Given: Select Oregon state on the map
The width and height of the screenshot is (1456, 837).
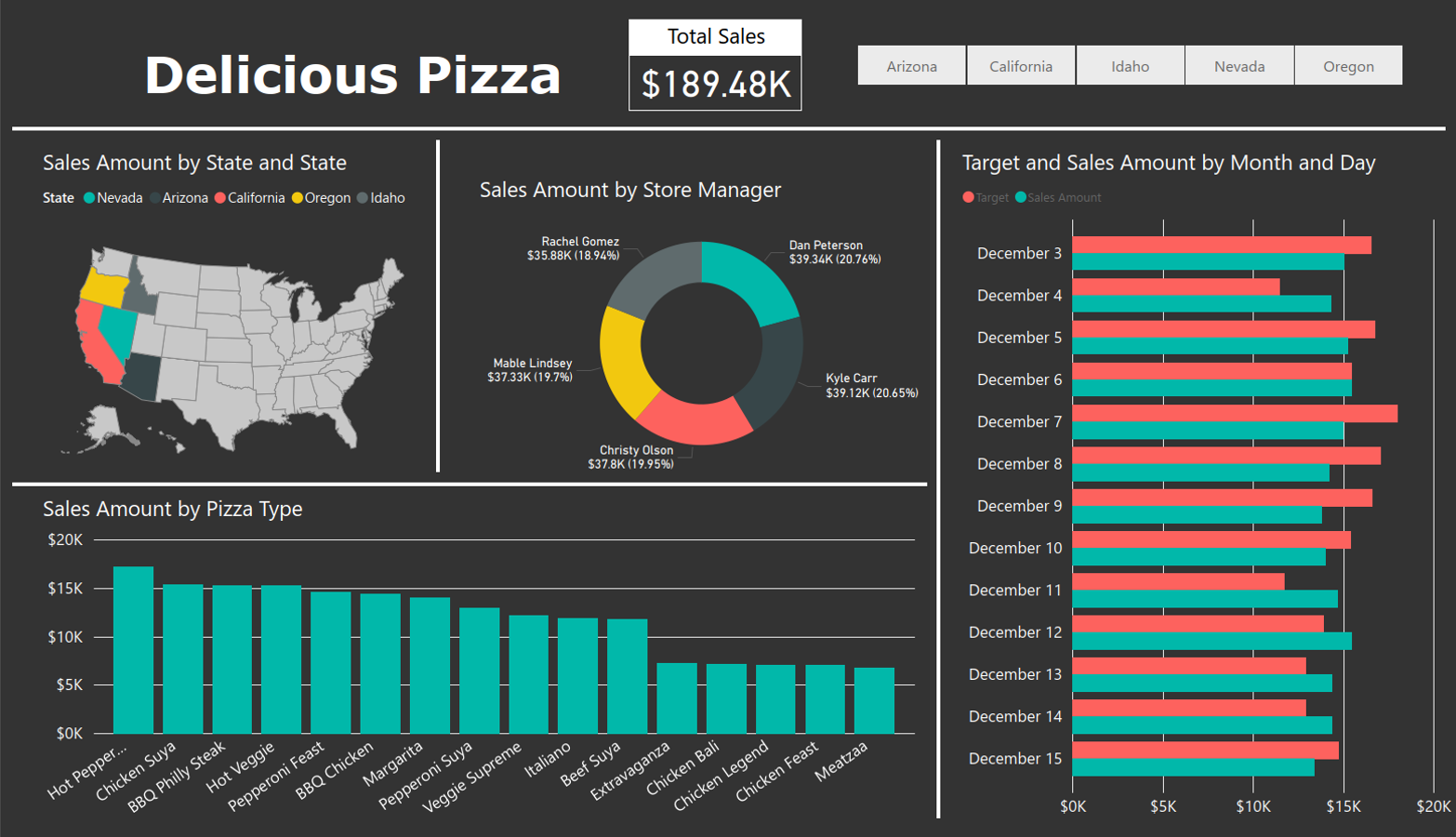Looking at the screenshot, I should [103, 288].
